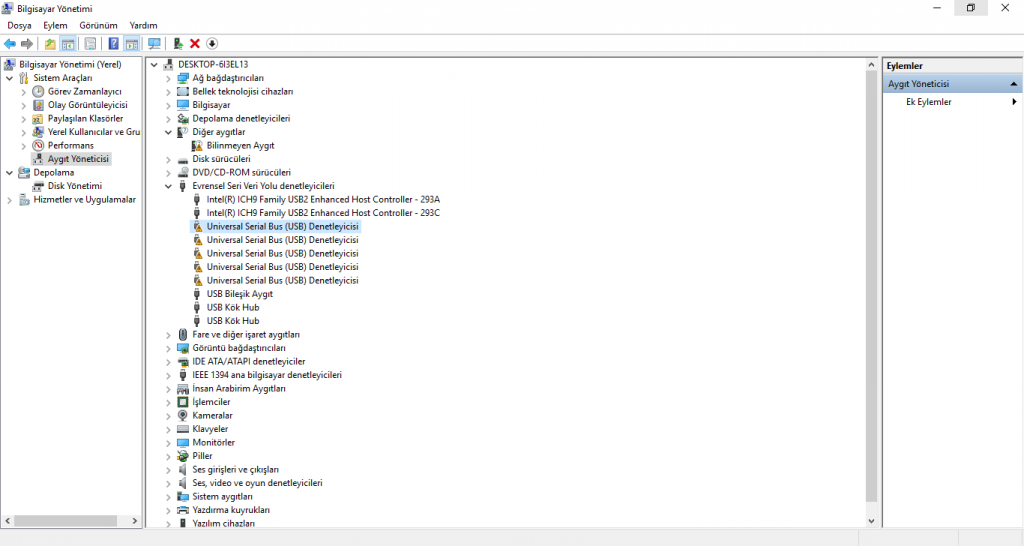Click Kameralar webcam icon
Screen dimensions: 1024x546
(x=183, y=415)
